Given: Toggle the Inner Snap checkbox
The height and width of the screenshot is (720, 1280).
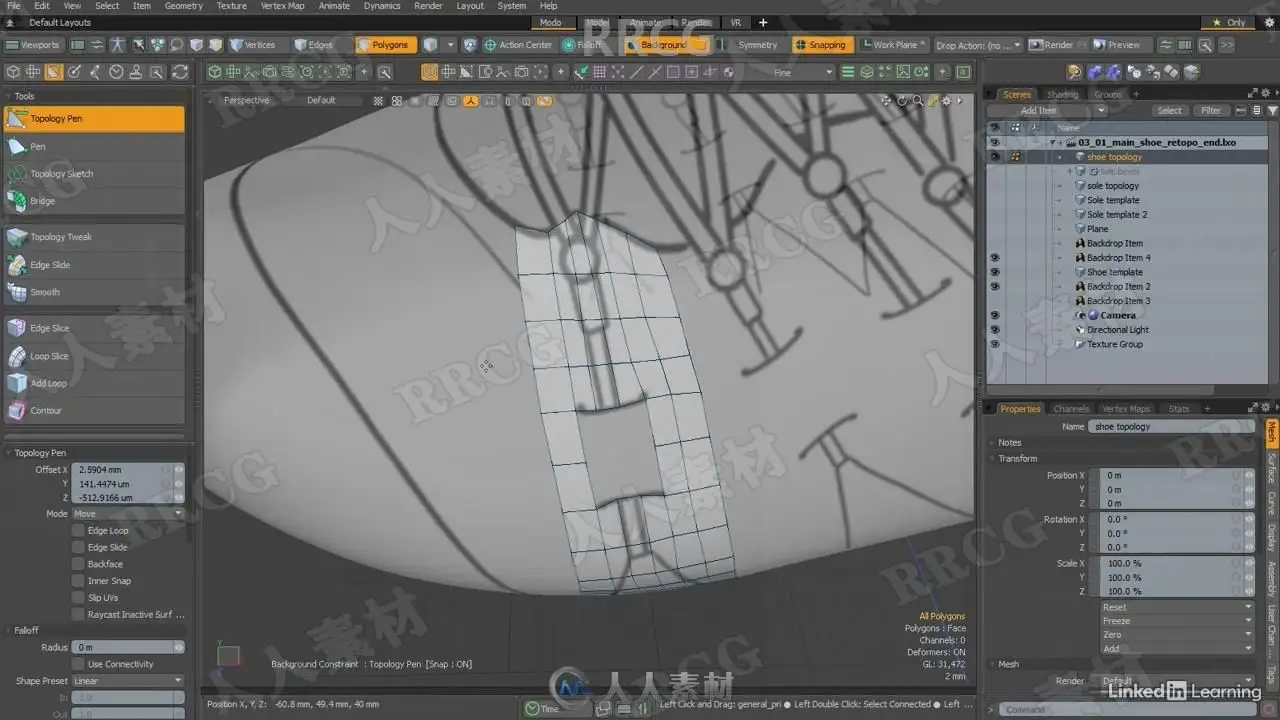Looking at the screenshot, I should pos(78,581).
